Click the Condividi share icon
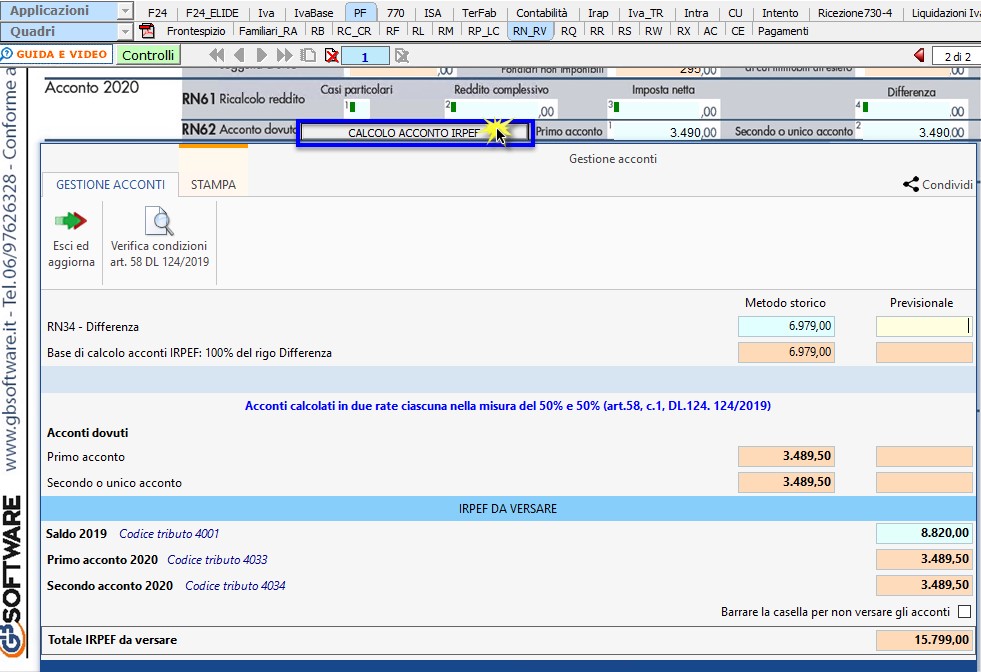 (x=911, y=184)
